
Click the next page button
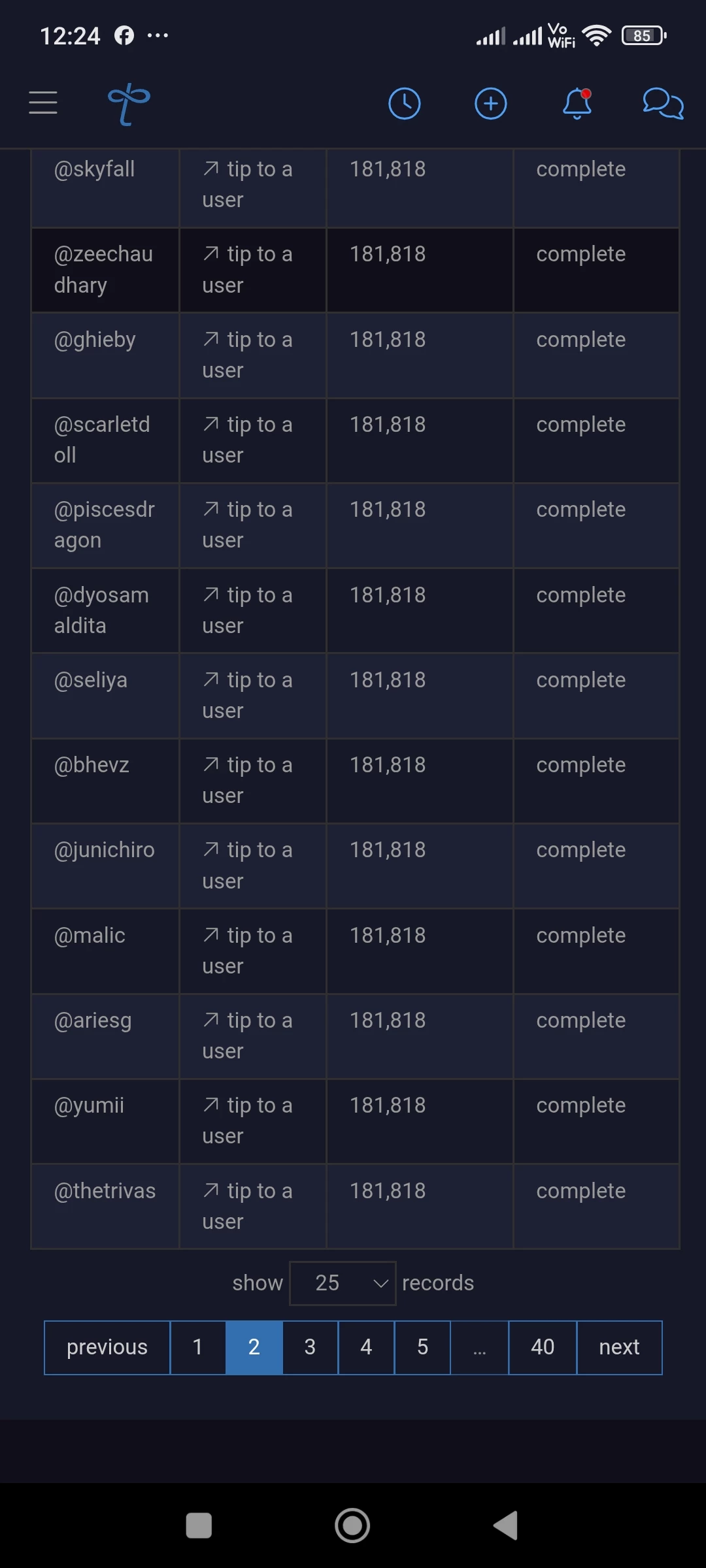tap(620, 1347)
